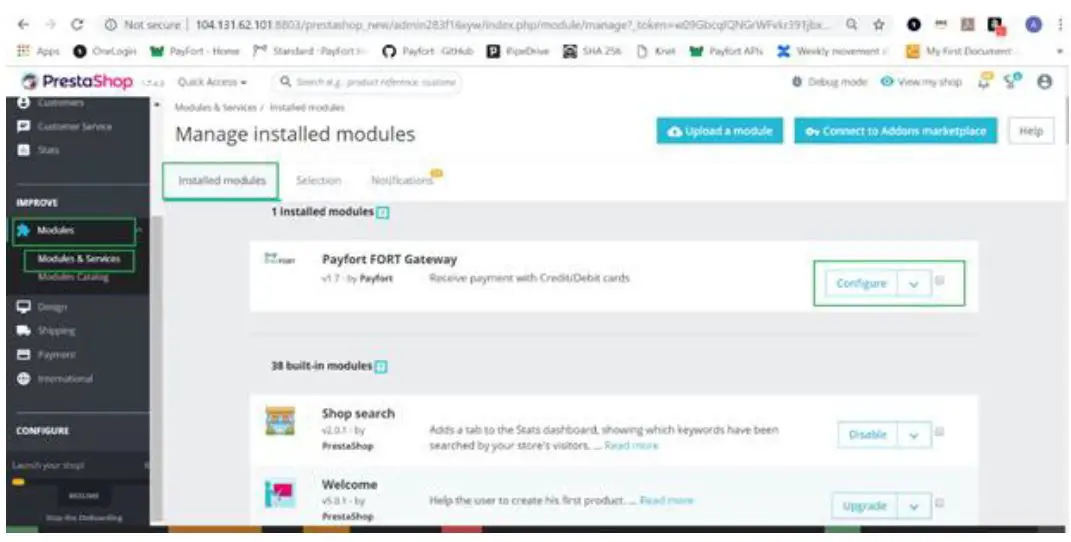1071x542 pixels.
Task: Open Modules Catalog submenu item
Action: pos(73,277)
